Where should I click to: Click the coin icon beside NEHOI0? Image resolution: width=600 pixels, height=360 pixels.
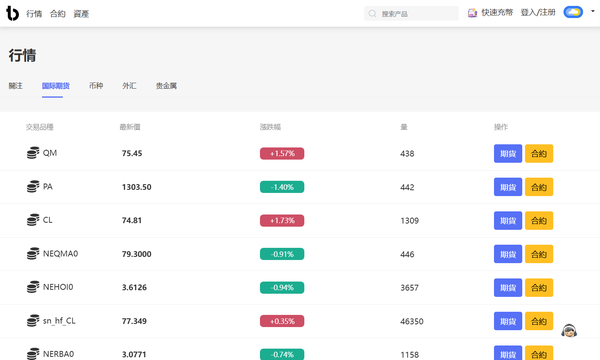(33, 287)
